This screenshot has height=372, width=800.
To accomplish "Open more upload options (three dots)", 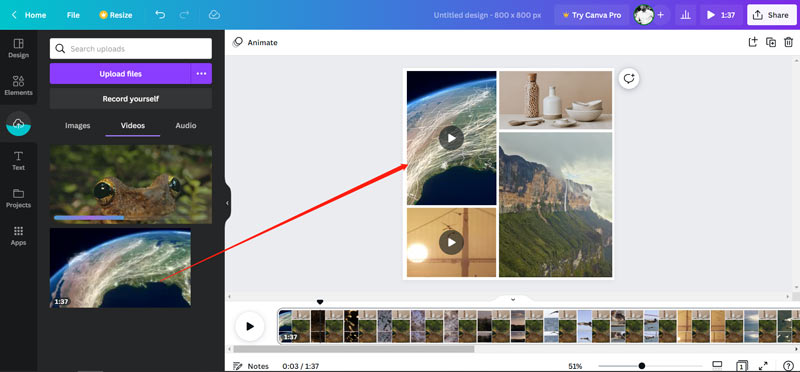I will (x=202, y=73).
